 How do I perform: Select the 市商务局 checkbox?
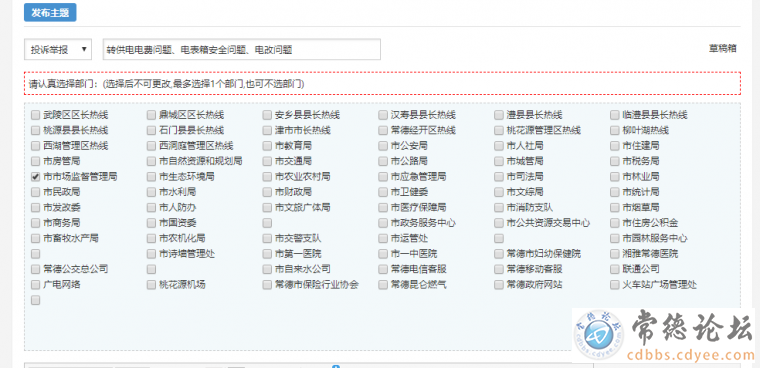[35, 223]
